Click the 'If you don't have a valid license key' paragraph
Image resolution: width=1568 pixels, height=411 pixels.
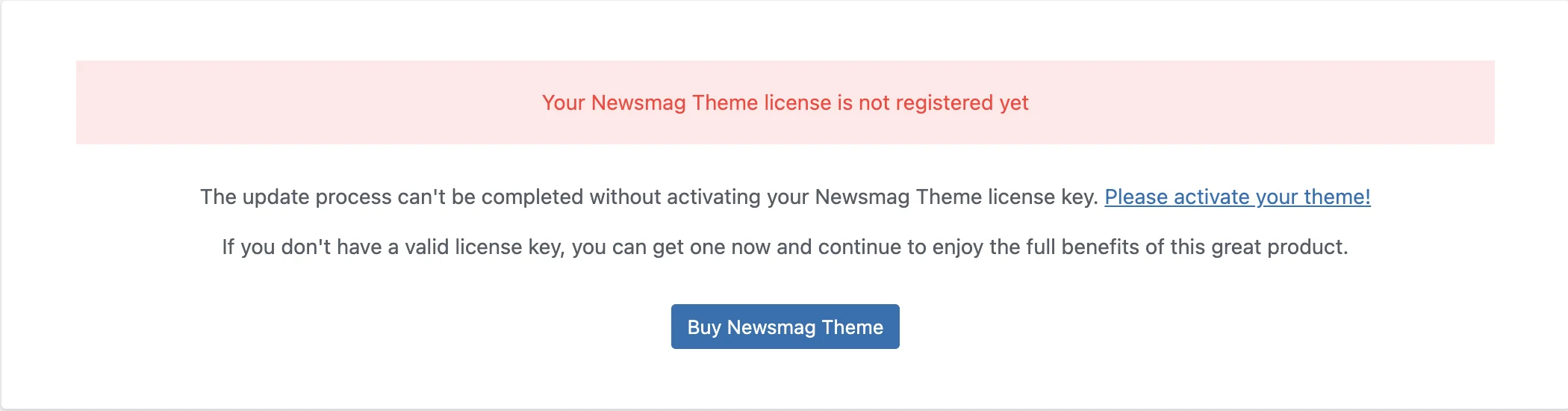pyautogui.click(x=785, y=247)
